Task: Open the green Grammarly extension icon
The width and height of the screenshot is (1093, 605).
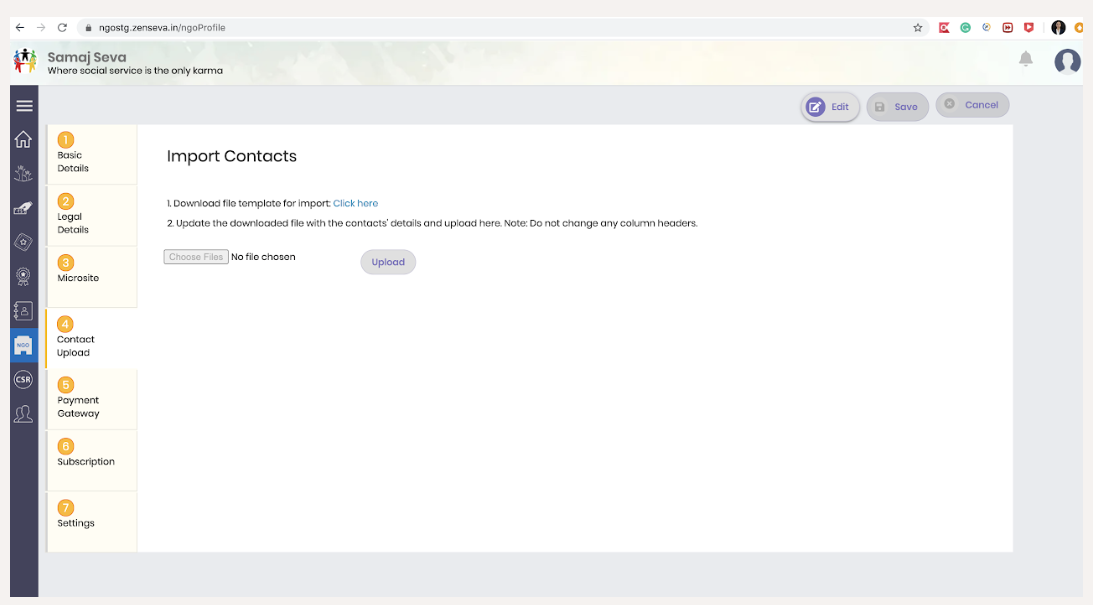Action: [965, 28]
